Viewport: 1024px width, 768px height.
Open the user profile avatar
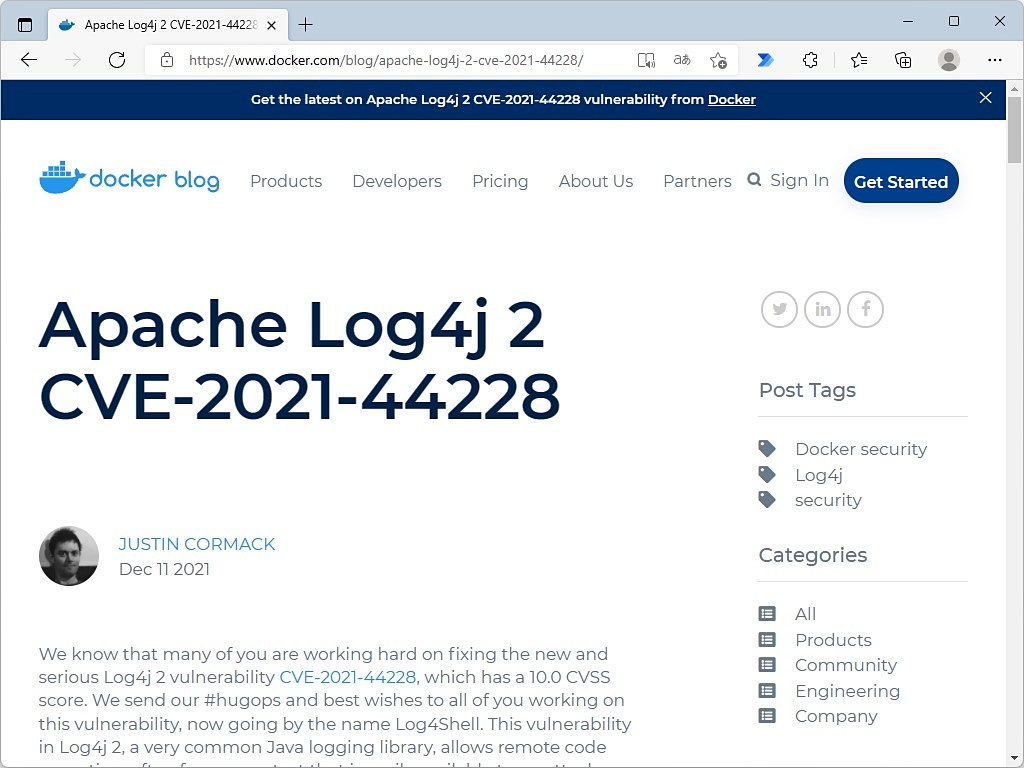coord(949,60)
